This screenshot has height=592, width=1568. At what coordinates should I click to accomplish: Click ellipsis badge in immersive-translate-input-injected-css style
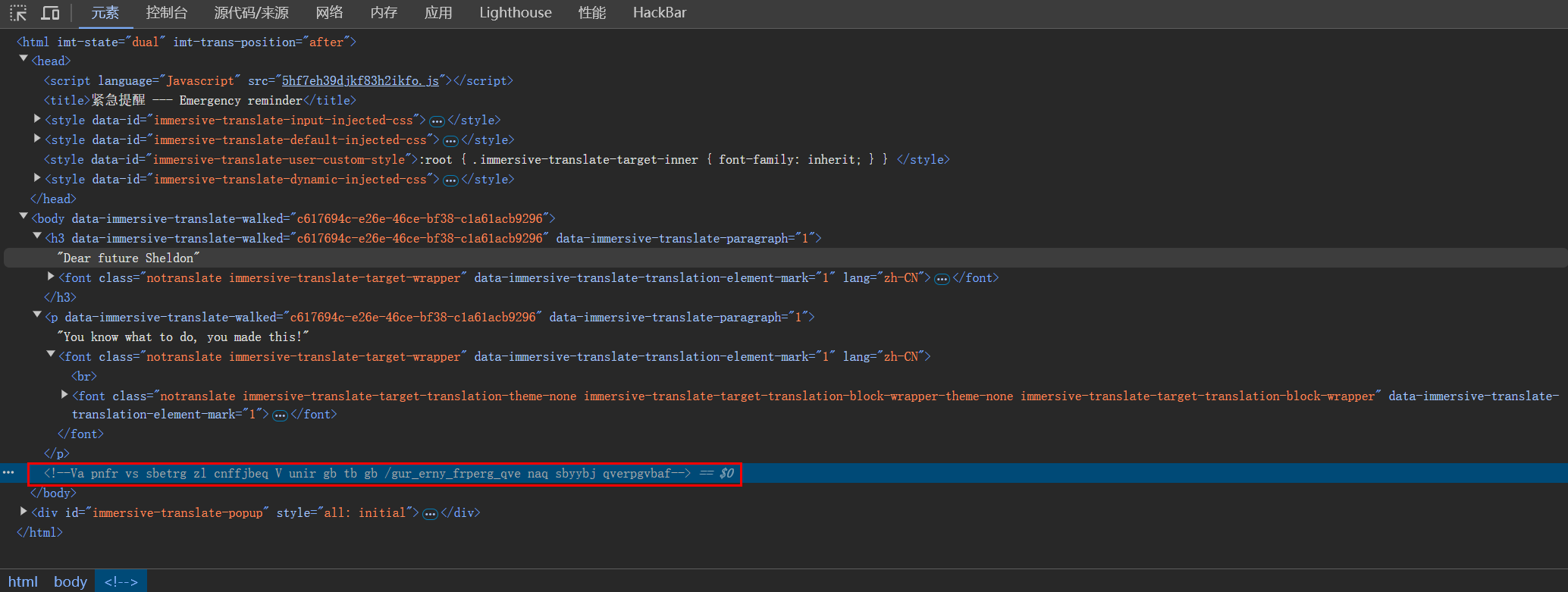point(437,121)
